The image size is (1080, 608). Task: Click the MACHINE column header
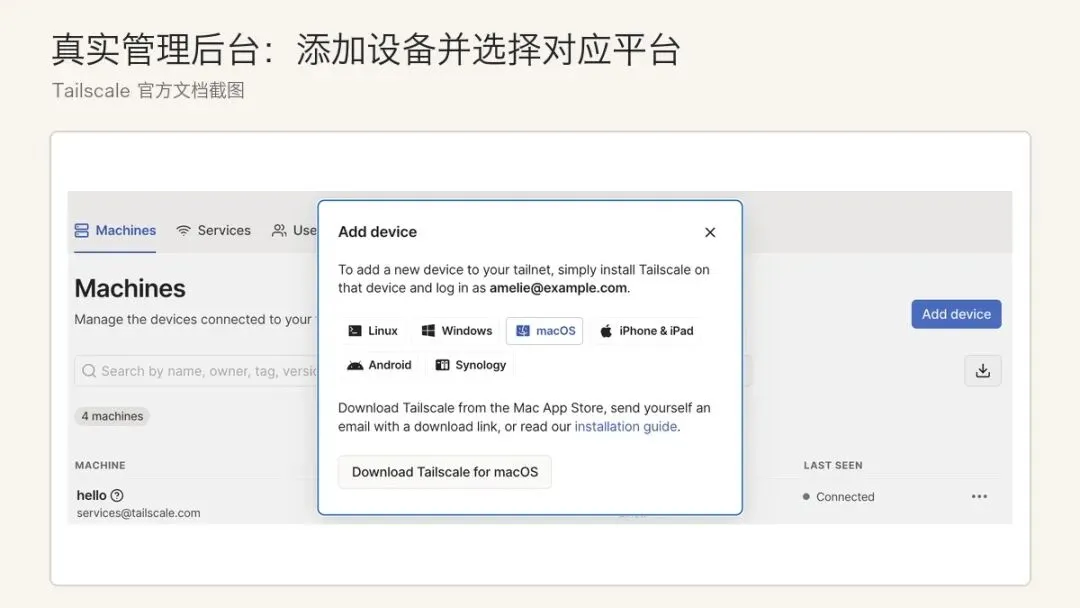point(100,465)
